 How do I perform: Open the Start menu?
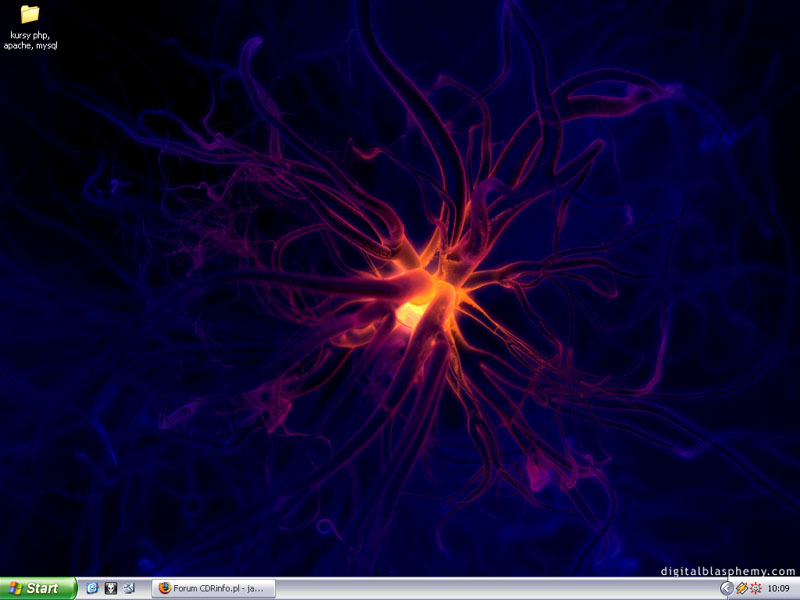[38, 588]
